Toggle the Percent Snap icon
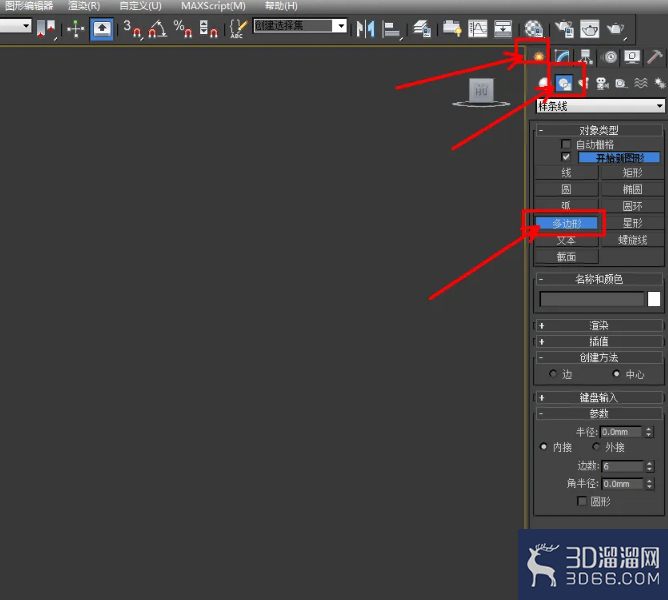This screenshot has height=600, width=668. (x=183, y=29)
